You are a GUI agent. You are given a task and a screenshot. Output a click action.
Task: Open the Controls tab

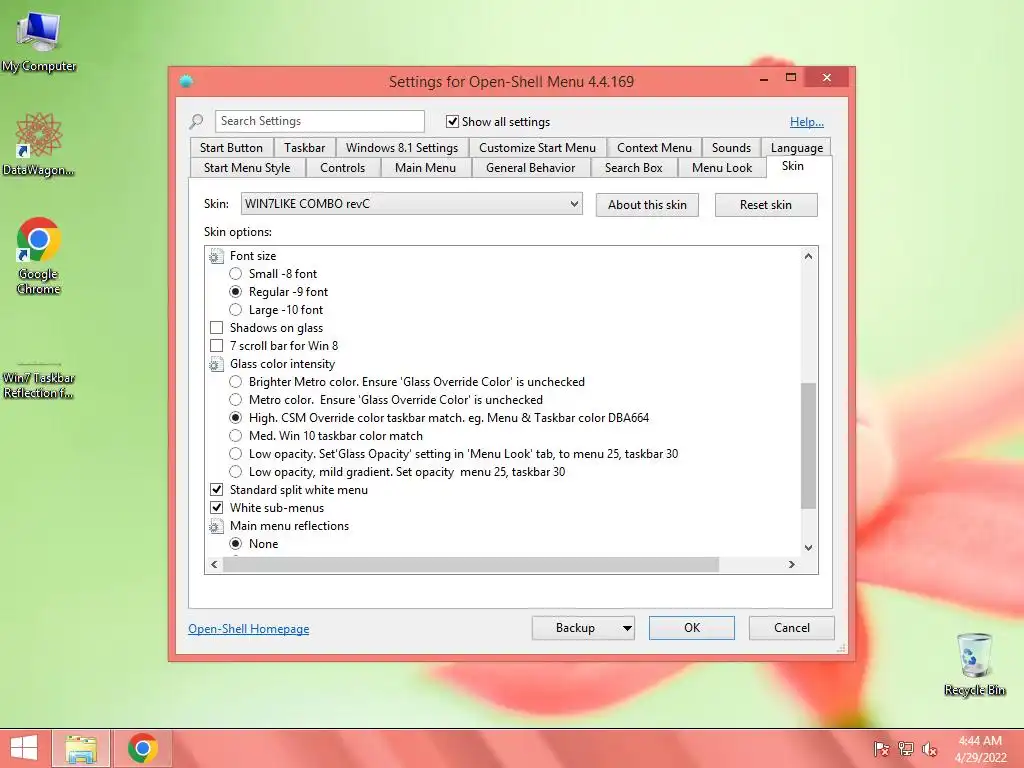[x=342, y=168]
